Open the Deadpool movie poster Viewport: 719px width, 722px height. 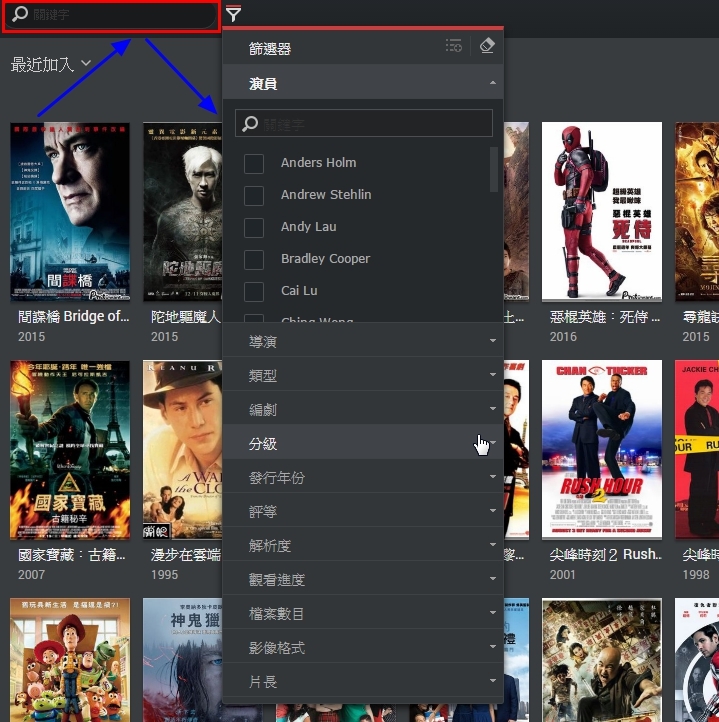click(x=602, y=212)
